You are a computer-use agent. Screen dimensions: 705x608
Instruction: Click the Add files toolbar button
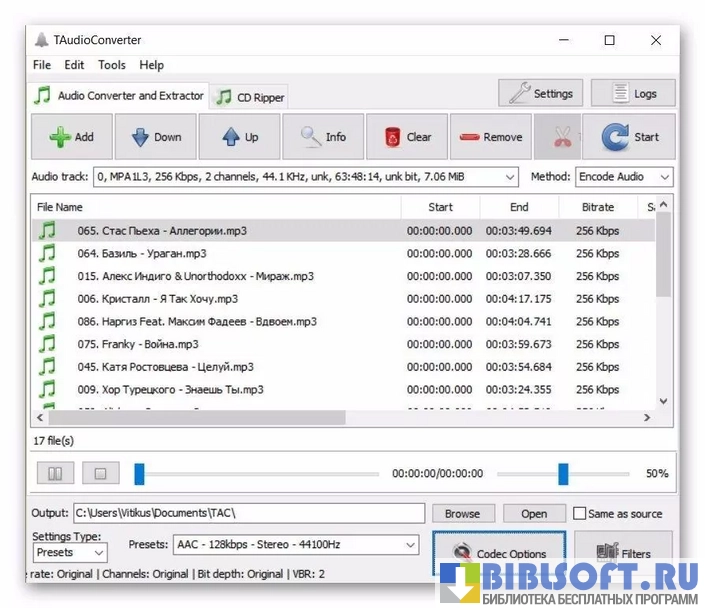coord(71,137)
